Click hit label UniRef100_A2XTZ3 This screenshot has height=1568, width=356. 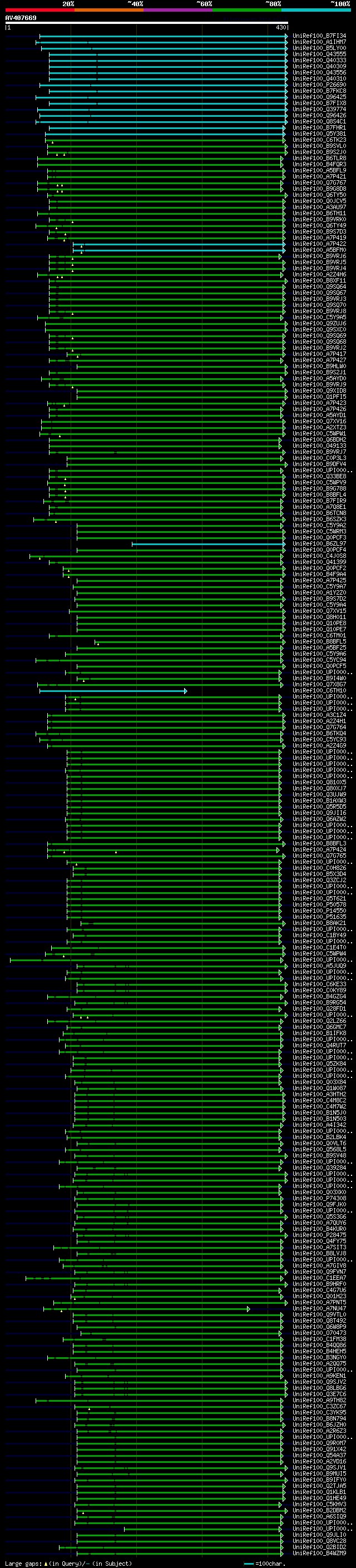click(319, 428)
